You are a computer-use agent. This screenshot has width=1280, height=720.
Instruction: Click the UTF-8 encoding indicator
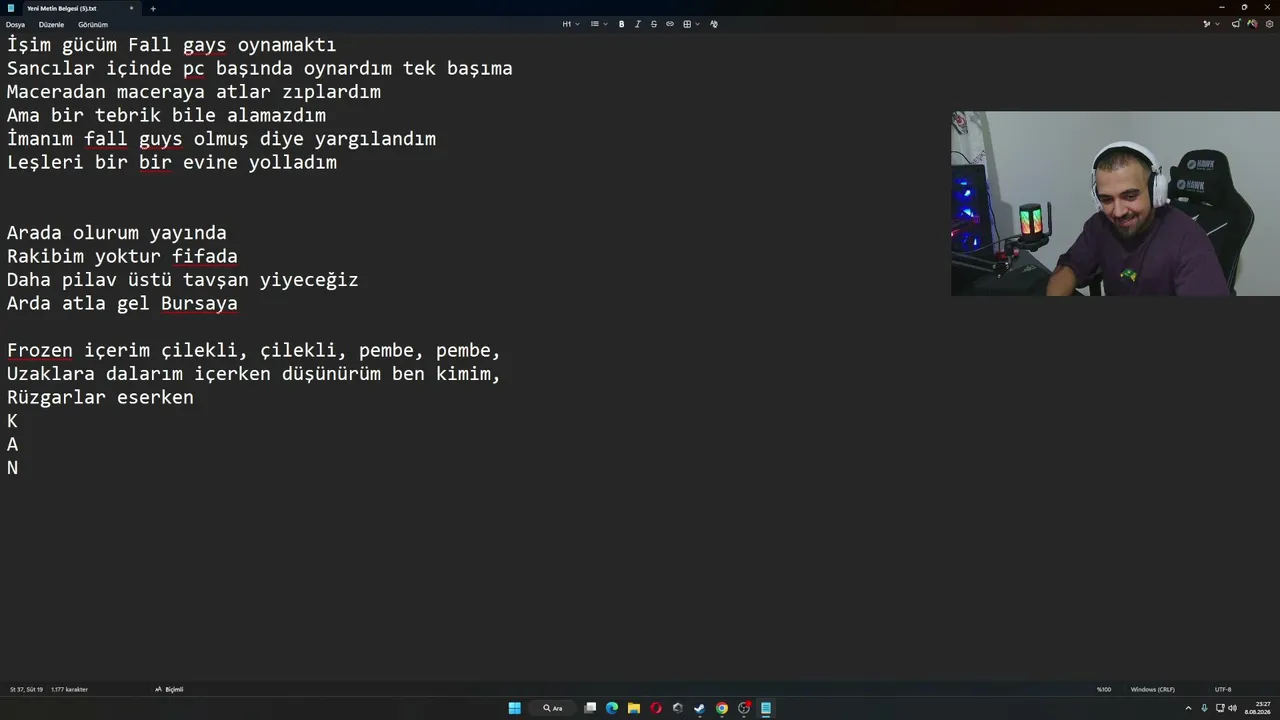coord(1223,689)
